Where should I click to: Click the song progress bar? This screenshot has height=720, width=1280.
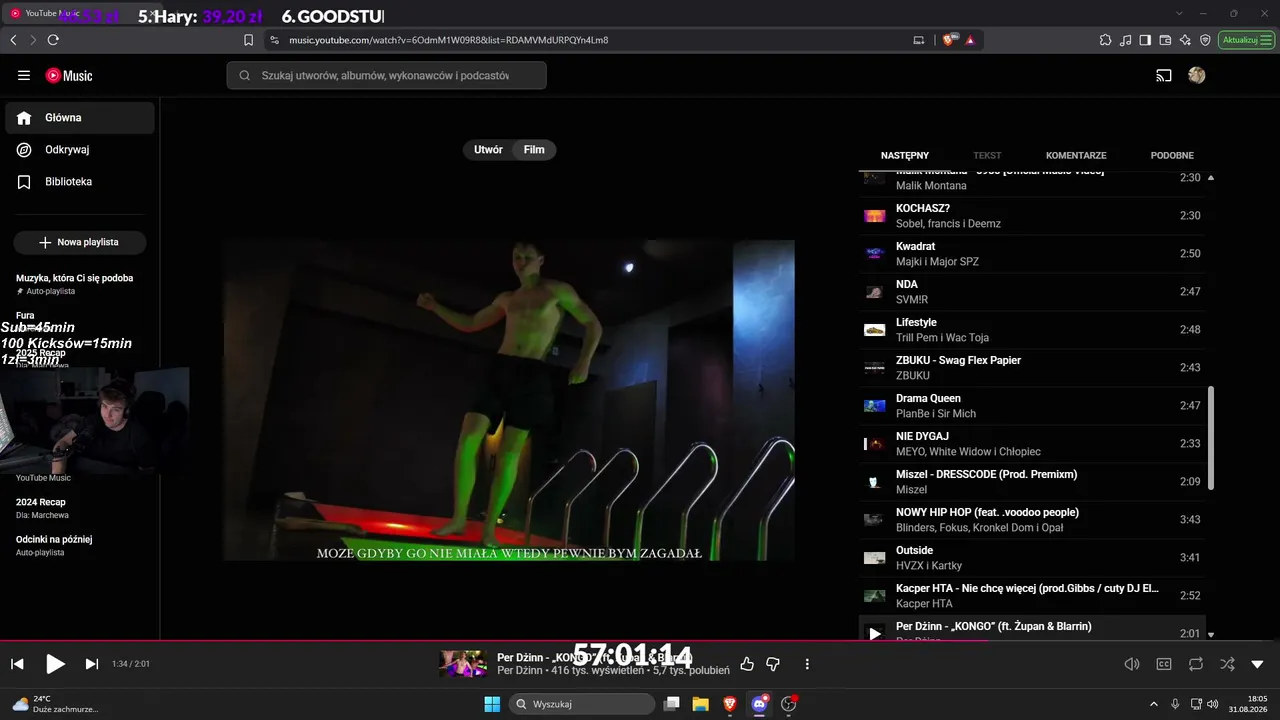pyautogui.click(x=640, y=641)
